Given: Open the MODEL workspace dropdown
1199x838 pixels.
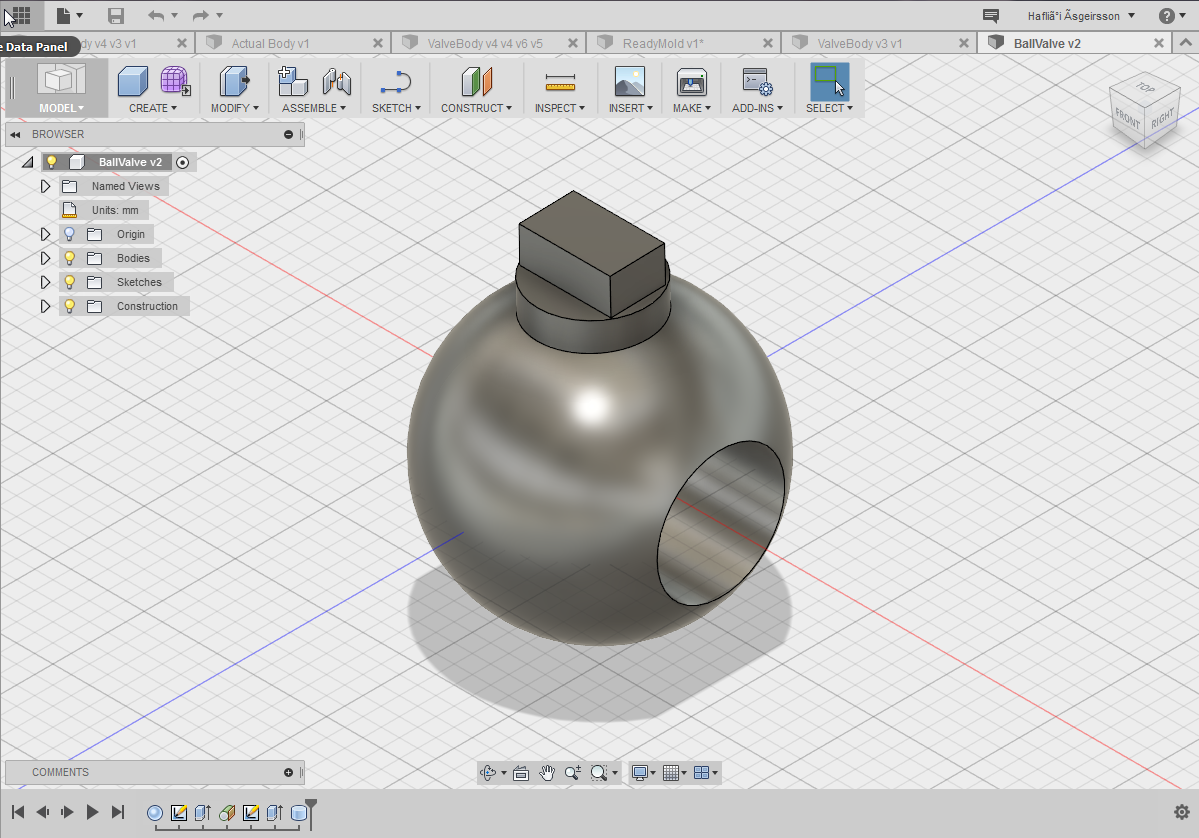Looking at the screenshot, I should tap(61, 108).
